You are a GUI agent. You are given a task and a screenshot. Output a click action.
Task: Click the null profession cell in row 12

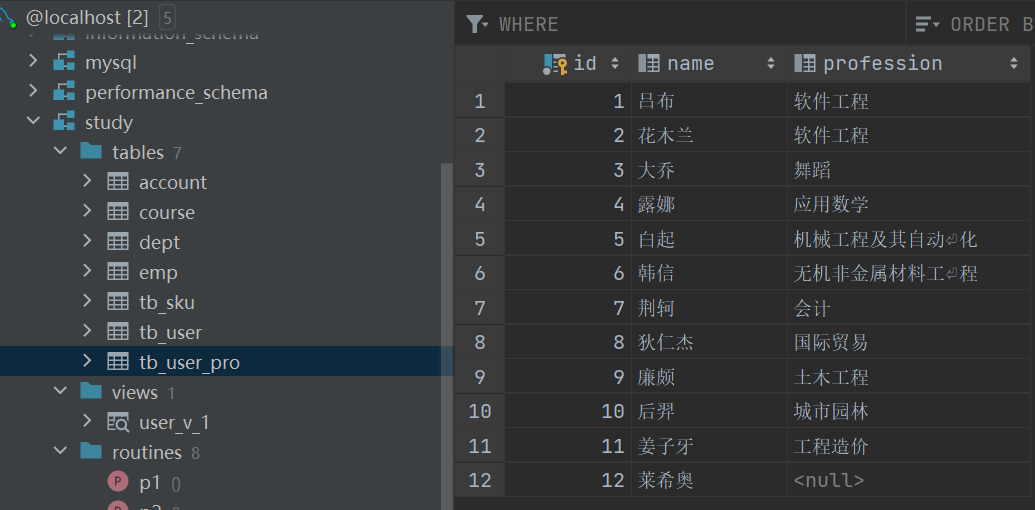(909, 480)
